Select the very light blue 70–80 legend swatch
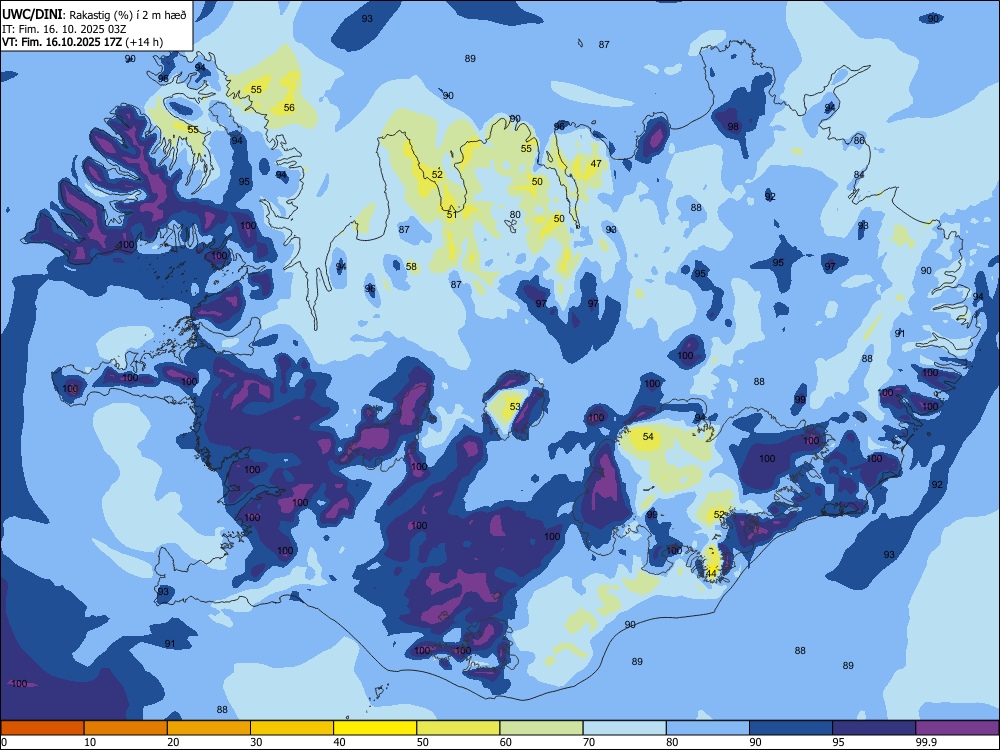 (x=625, y=728)
